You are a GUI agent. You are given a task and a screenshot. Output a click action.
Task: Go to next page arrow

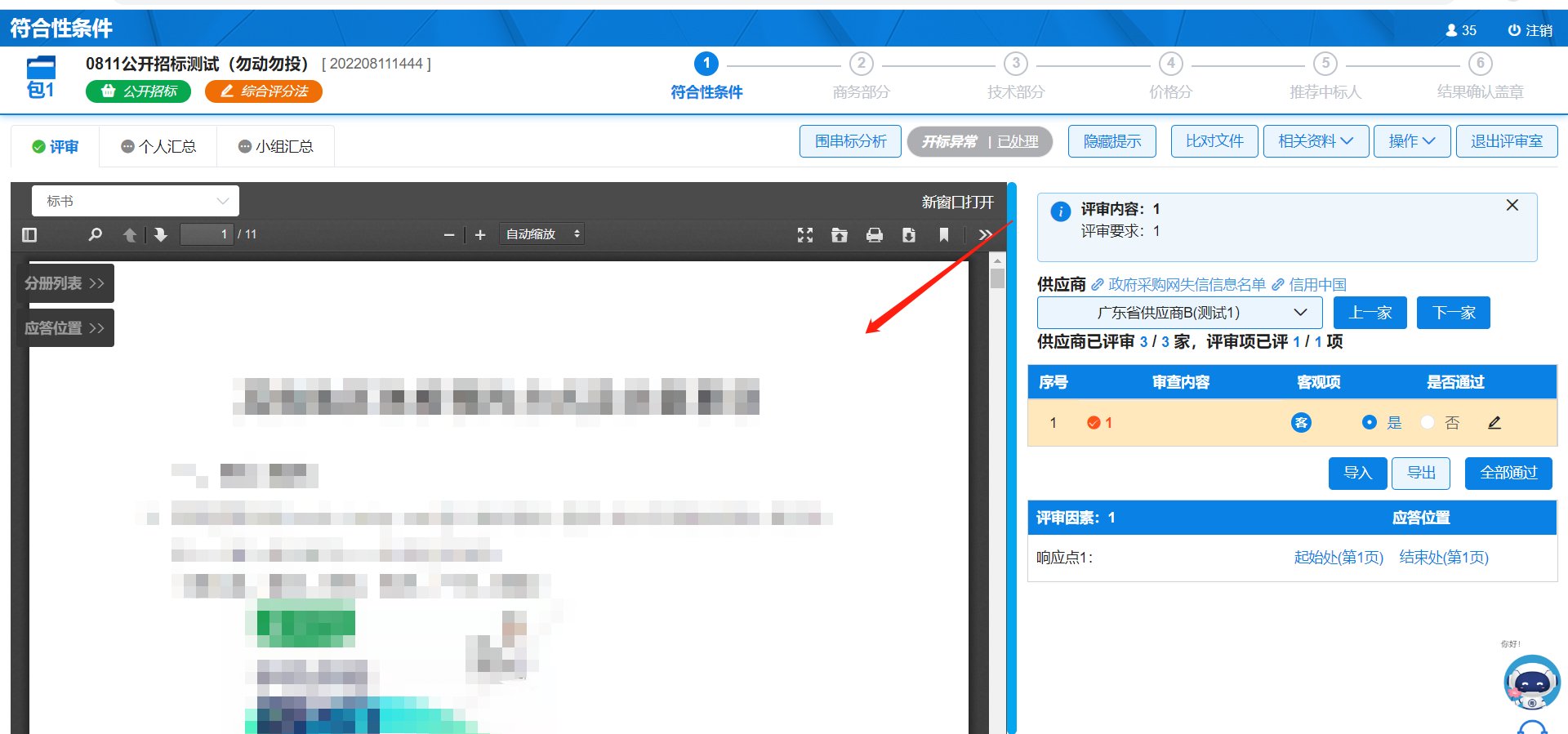161,235
